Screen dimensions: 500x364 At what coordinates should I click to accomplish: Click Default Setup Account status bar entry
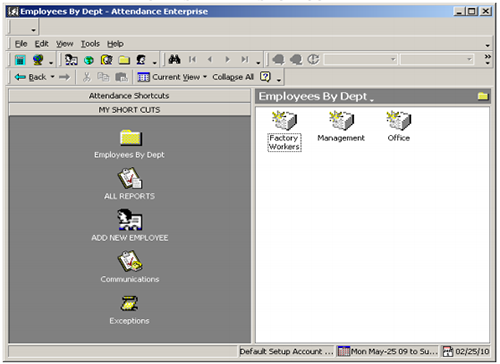click(286, 352)
